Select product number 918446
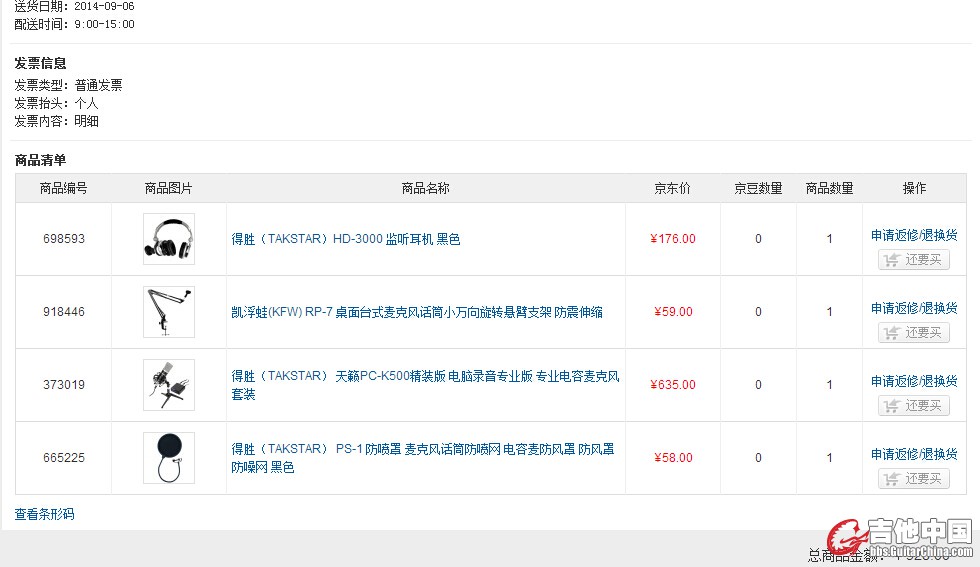Viewport: 980px width, 567px height. pos(64,312)
